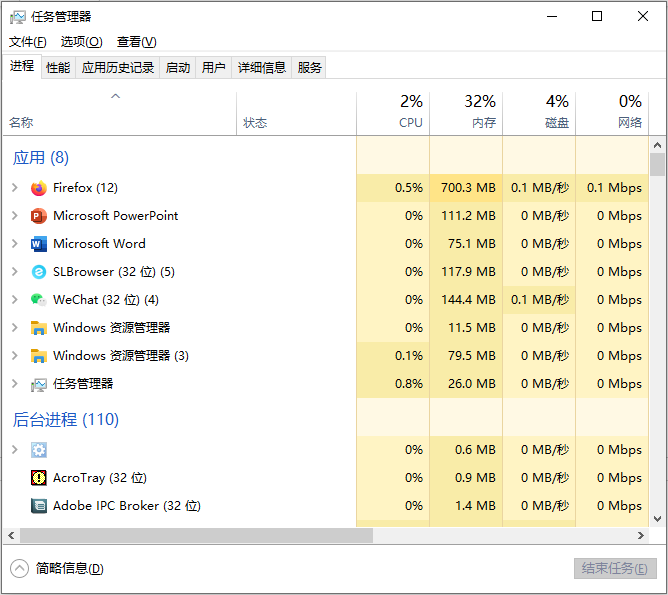Screen dimensions: 668x595
Task: Select the 进程 tab
Action: [22, 66]
